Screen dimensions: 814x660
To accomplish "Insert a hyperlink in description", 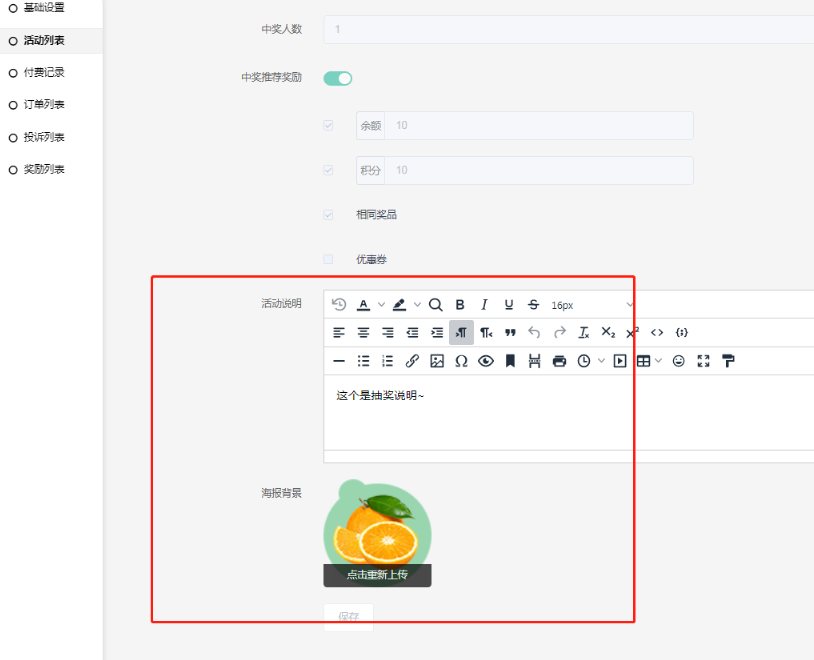I will click(x=412, y=361).
